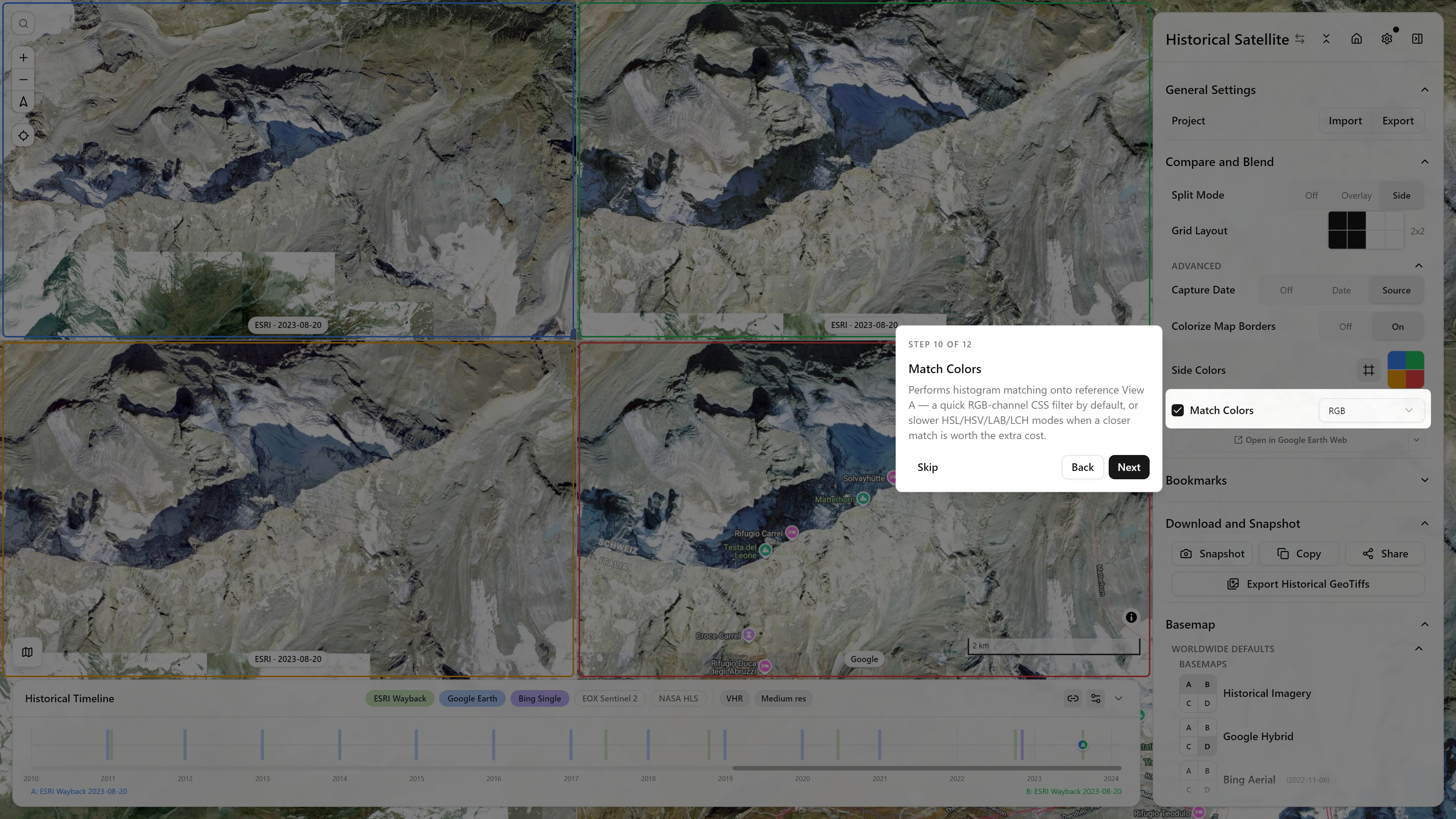Screen dimensions: 1456x819
Task: Click Back in the tour popup
Action: [1083, 468]
